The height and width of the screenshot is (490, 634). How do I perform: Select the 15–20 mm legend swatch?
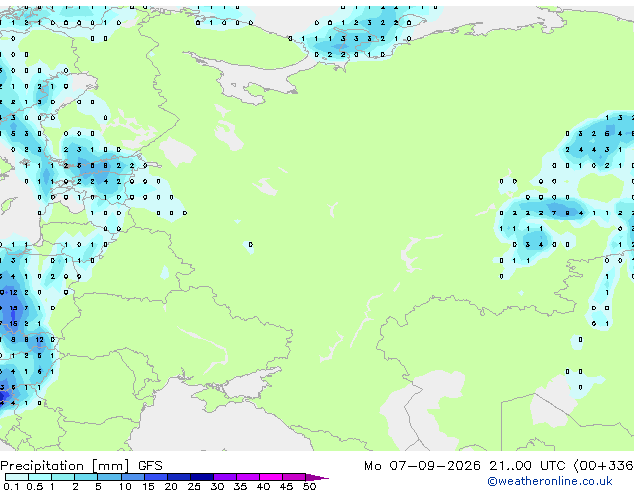click(155, 477)
